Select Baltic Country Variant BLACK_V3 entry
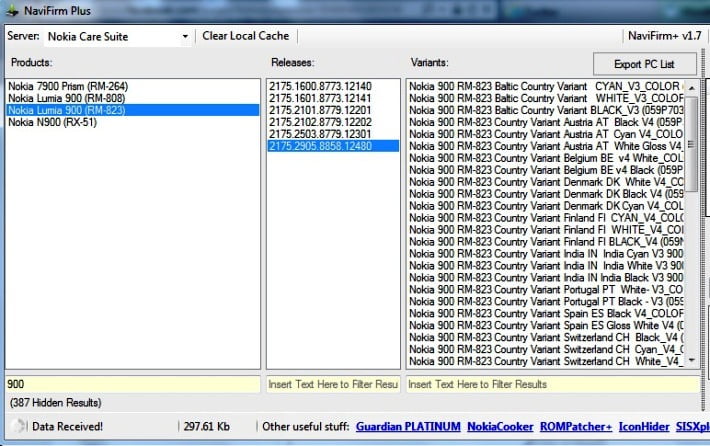 pos(546,110)
